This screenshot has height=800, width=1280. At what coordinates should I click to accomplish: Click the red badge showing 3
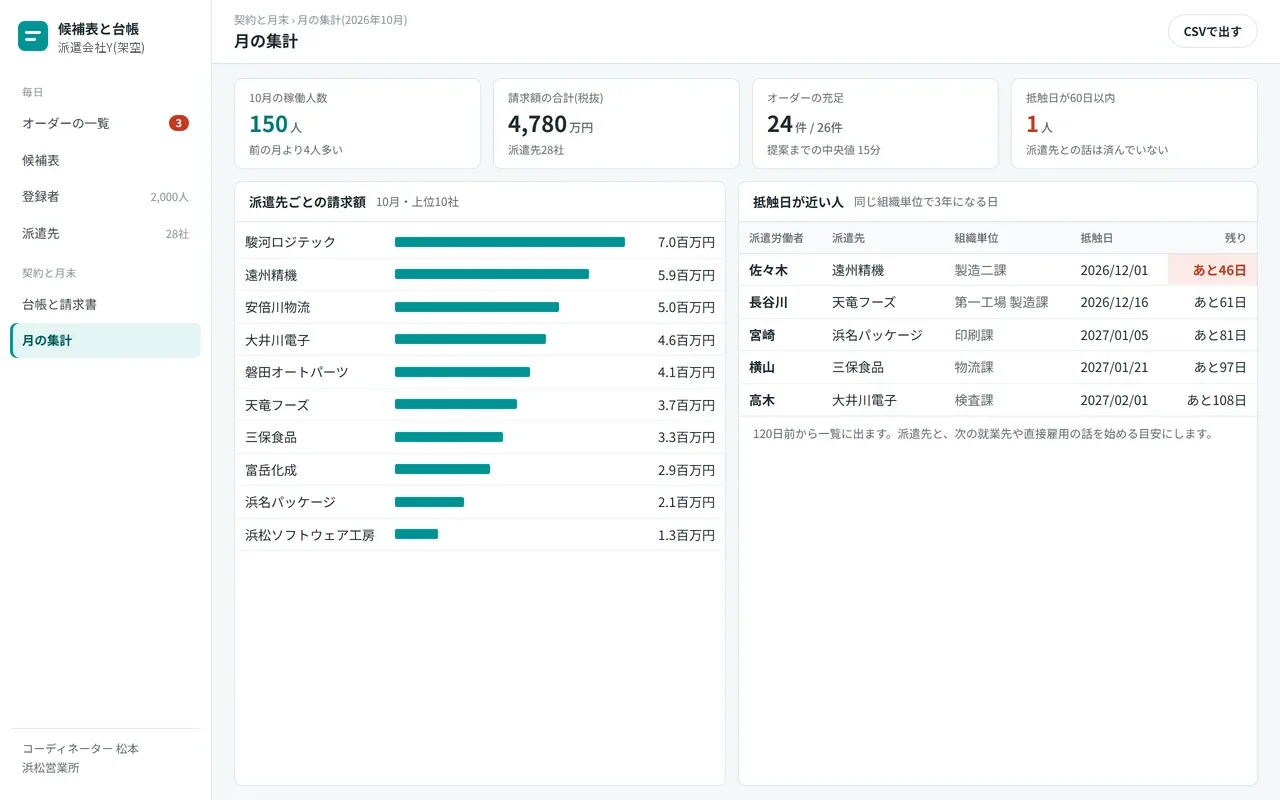click(x=179, y=123)
